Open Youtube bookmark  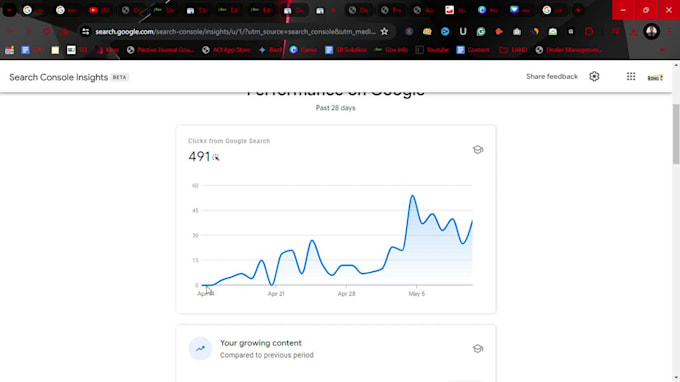(x=432, y=50)
